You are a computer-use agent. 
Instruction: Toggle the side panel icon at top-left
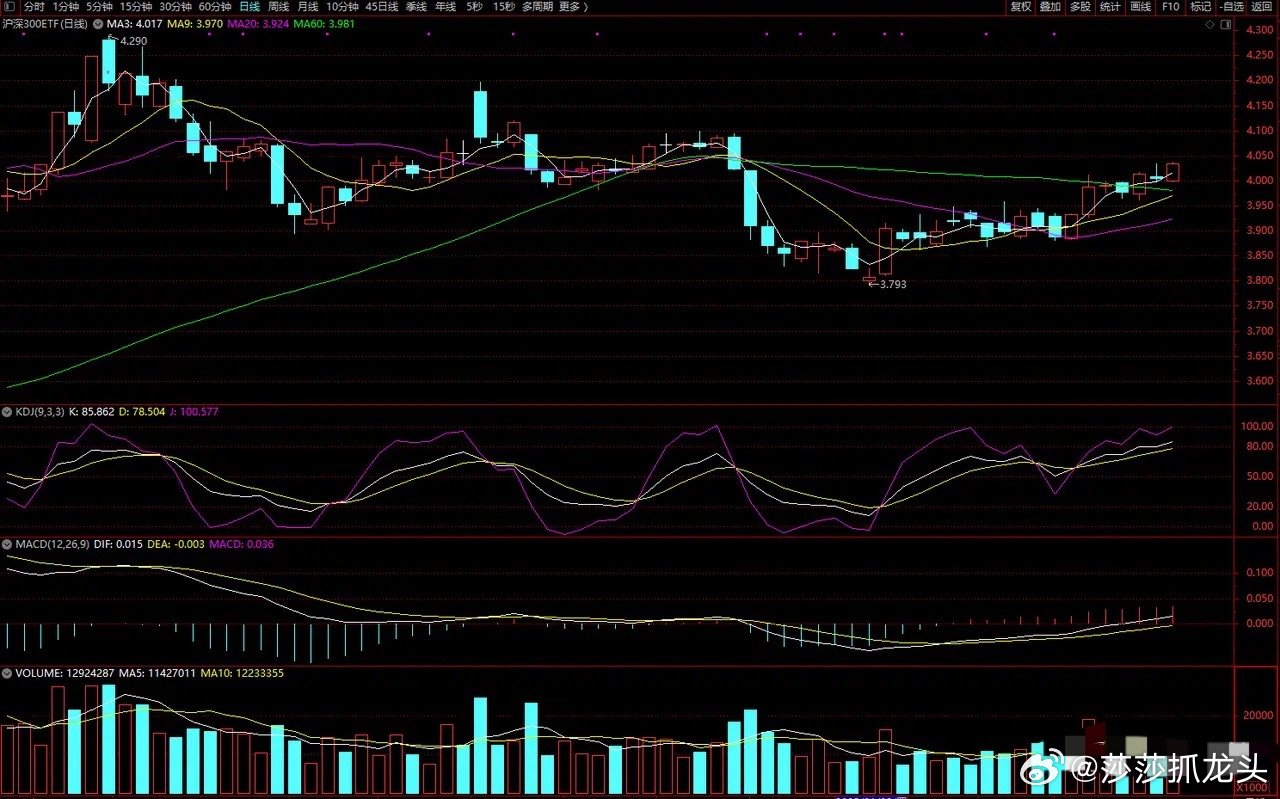pos(9,6)
